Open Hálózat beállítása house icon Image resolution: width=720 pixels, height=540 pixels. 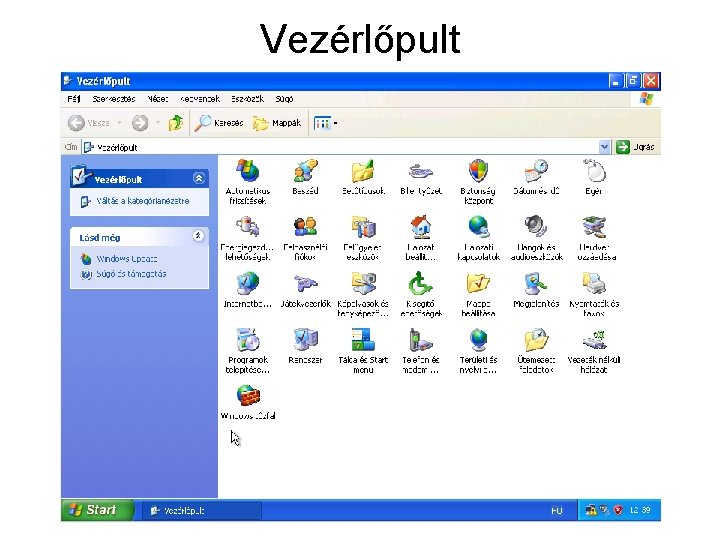pyautogui.click(x=421, y=227)
